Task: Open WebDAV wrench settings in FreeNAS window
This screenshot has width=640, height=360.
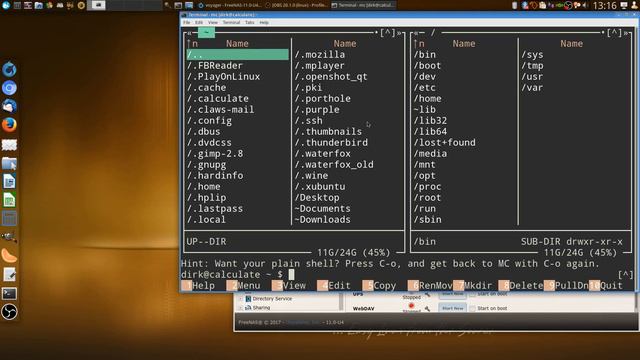Action: pos(427,309)
